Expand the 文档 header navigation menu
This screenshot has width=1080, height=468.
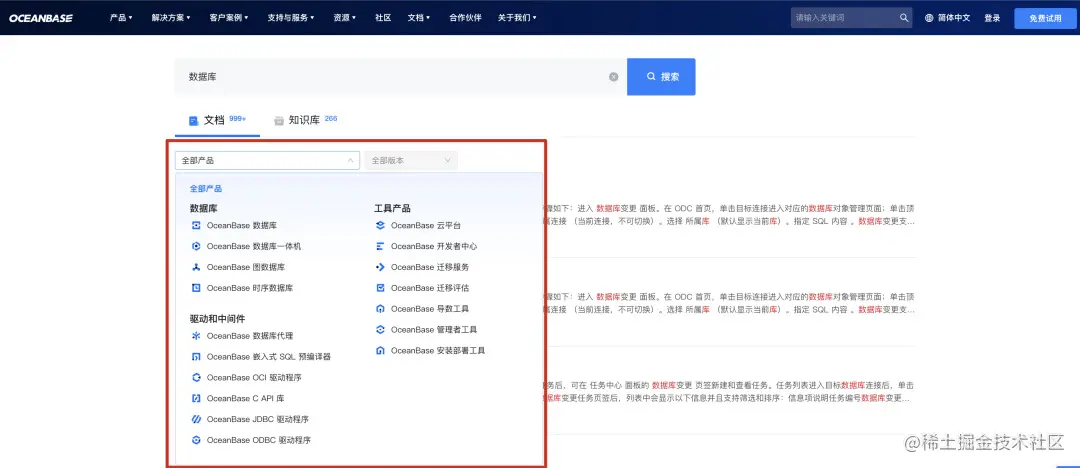(419, 18)
